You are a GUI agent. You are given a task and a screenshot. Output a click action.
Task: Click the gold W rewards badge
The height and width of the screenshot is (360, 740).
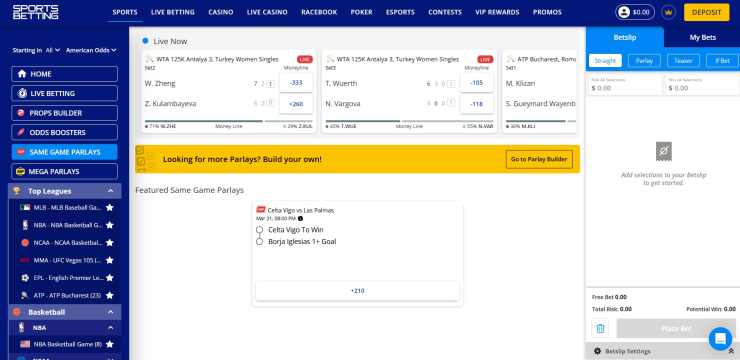[x=668, y=12]
